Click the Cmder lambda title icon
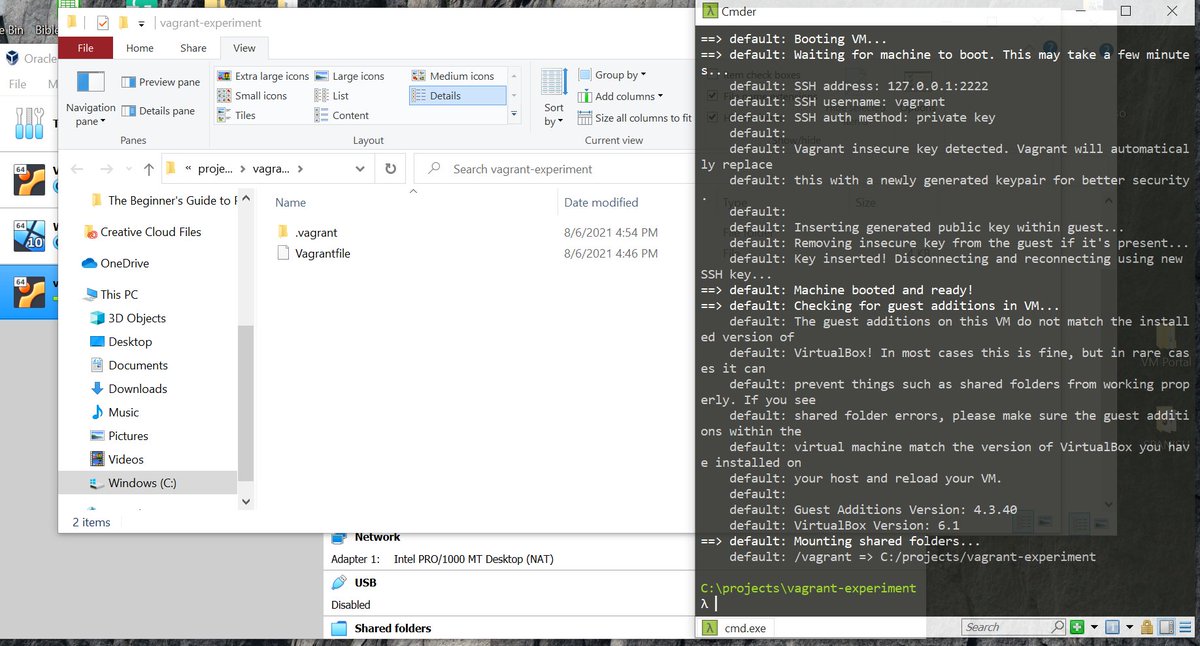Screen dimensions: 1200x646 (708, 11)
